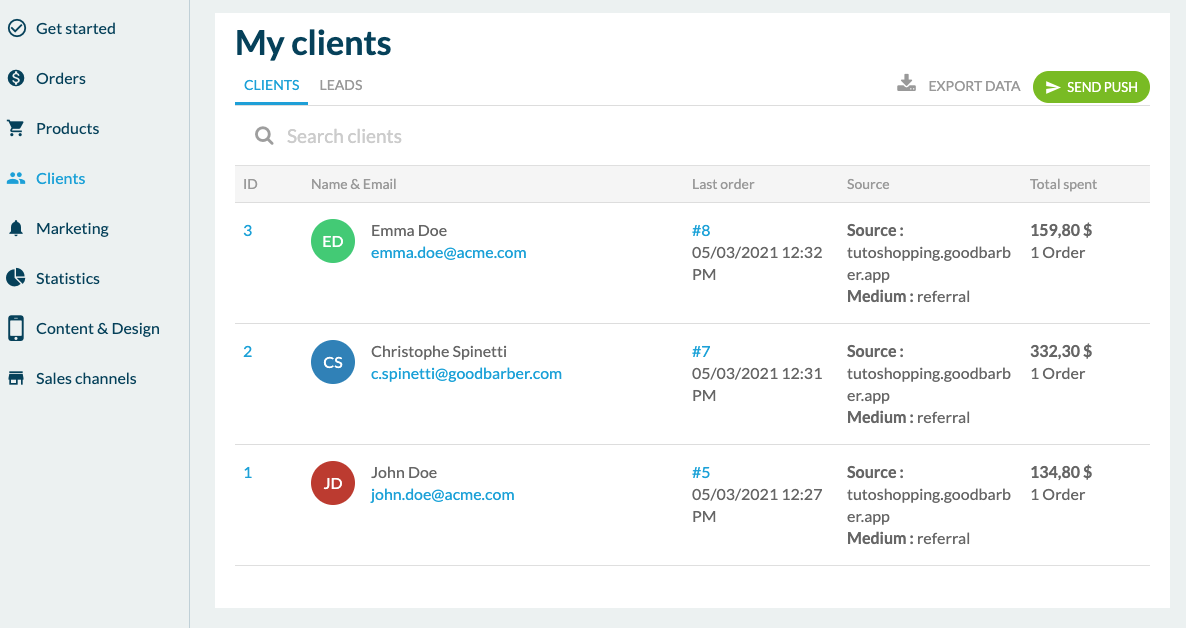
Task: Open the Clients sidebar menu item
Action: click(x=60, y=178)
